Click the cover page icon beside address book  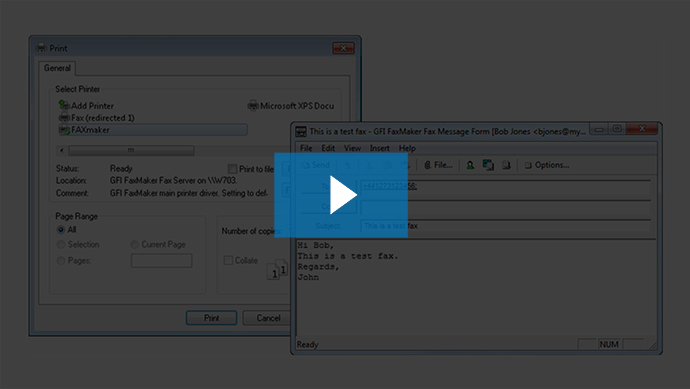coord(488,165)
